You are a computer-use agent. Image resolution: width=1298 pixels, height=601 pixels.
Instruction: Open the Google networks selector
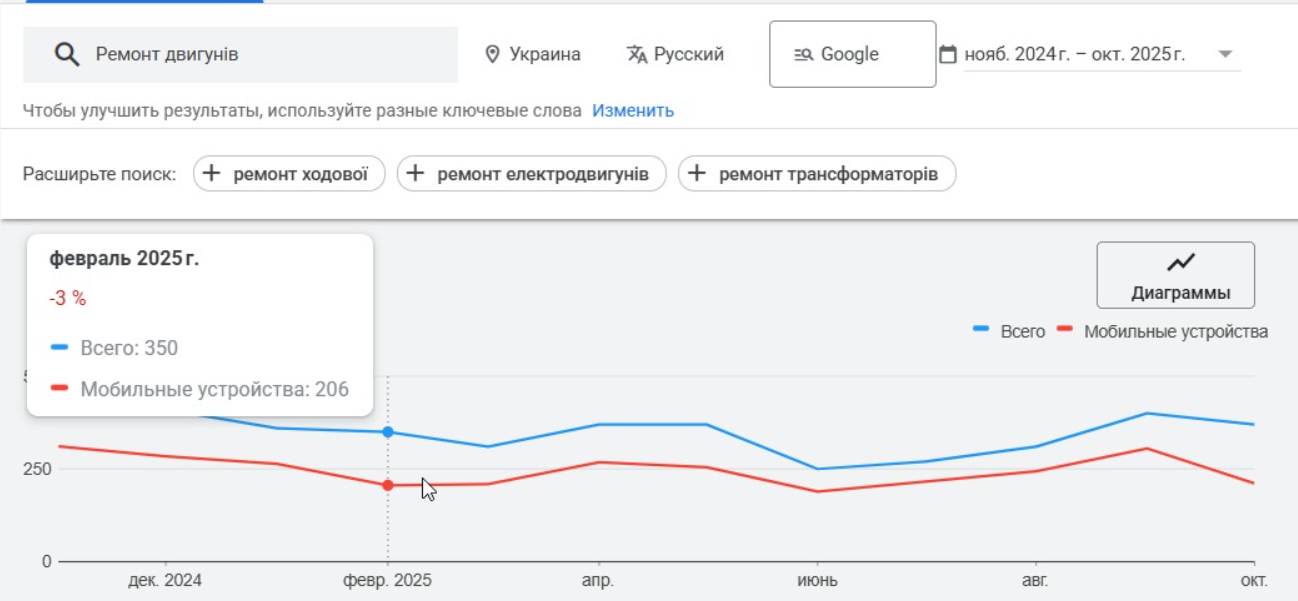pyautogui.click(x=852, y=55)
